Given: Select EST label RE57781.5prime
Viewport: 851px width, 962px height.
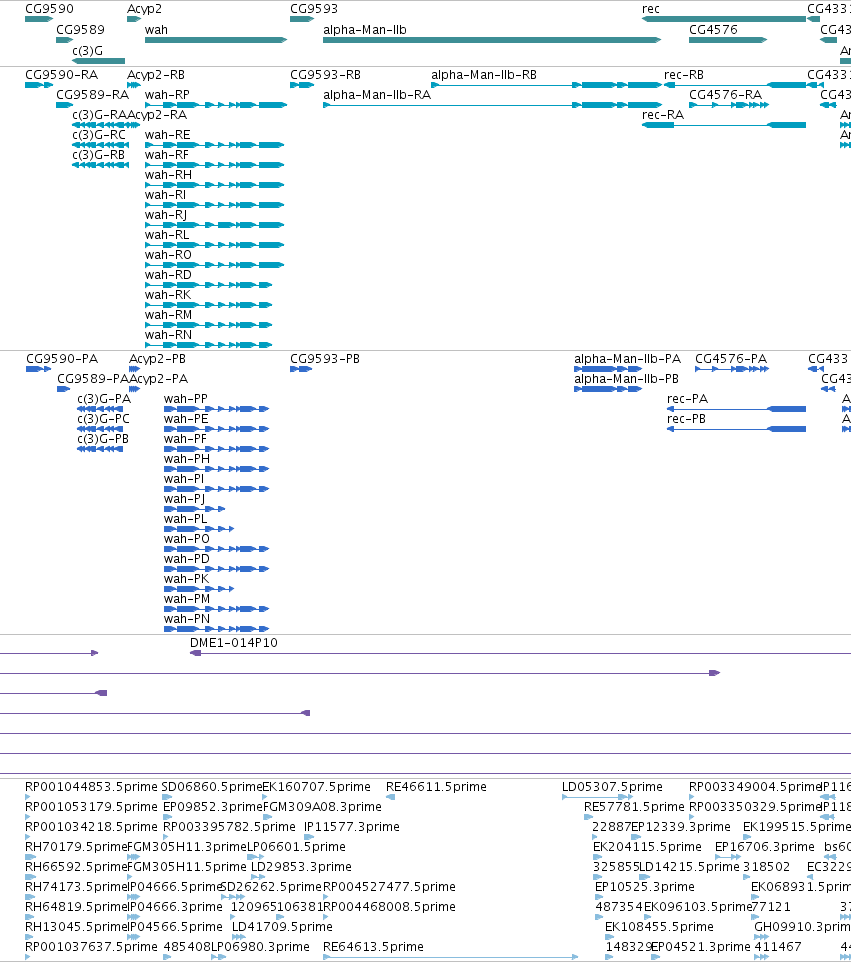Looking at the screenshot, I should (x=634, y=807).
